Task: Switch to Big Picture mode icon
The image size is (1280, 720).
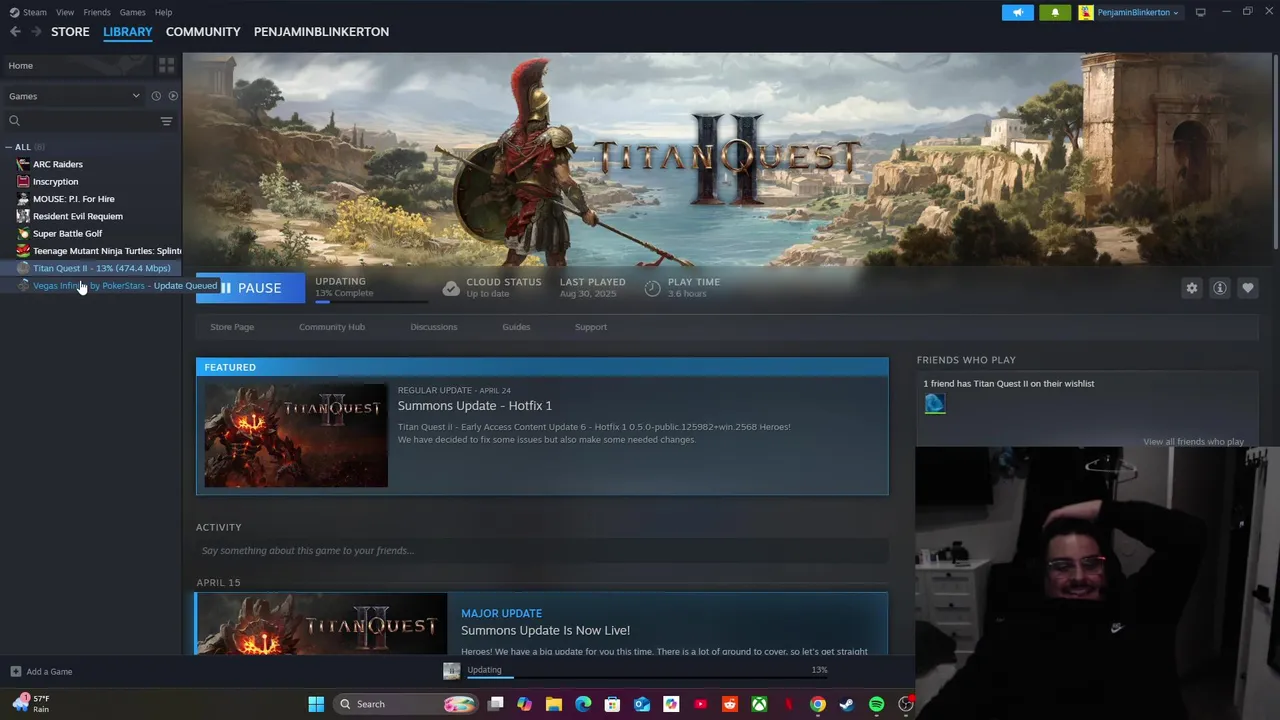Action: (1200, 12)
